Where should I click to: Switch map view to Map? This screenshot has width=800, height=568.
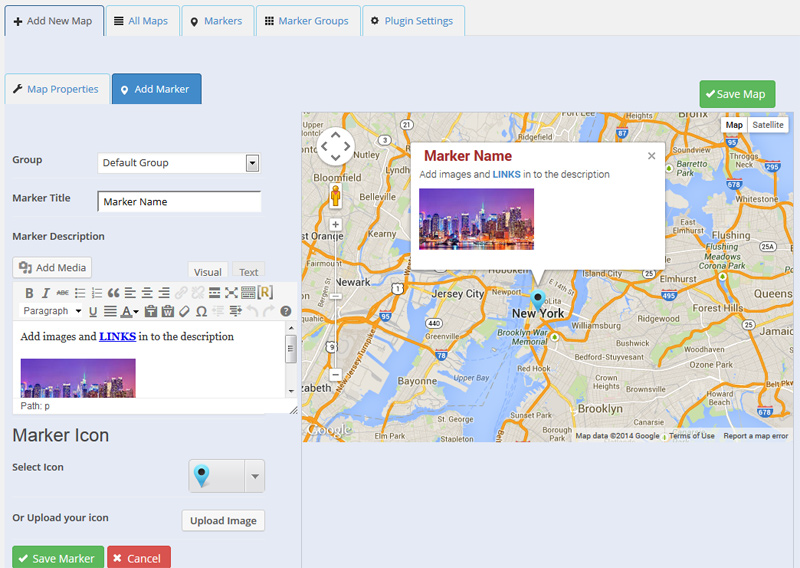[734, 125]
